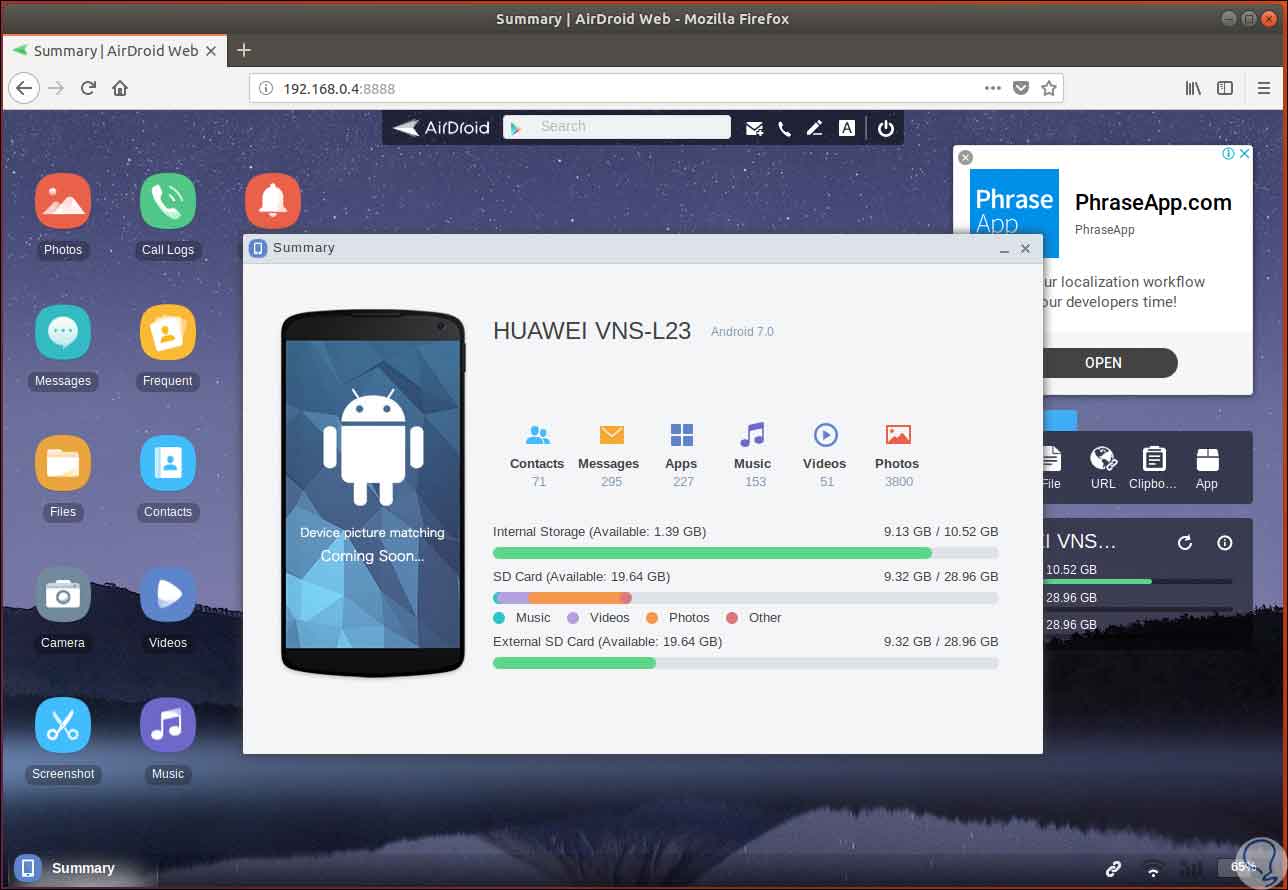This screenshot has width=1288, height=890.
Task: Close the Summary window
Action: [1025, 249]
